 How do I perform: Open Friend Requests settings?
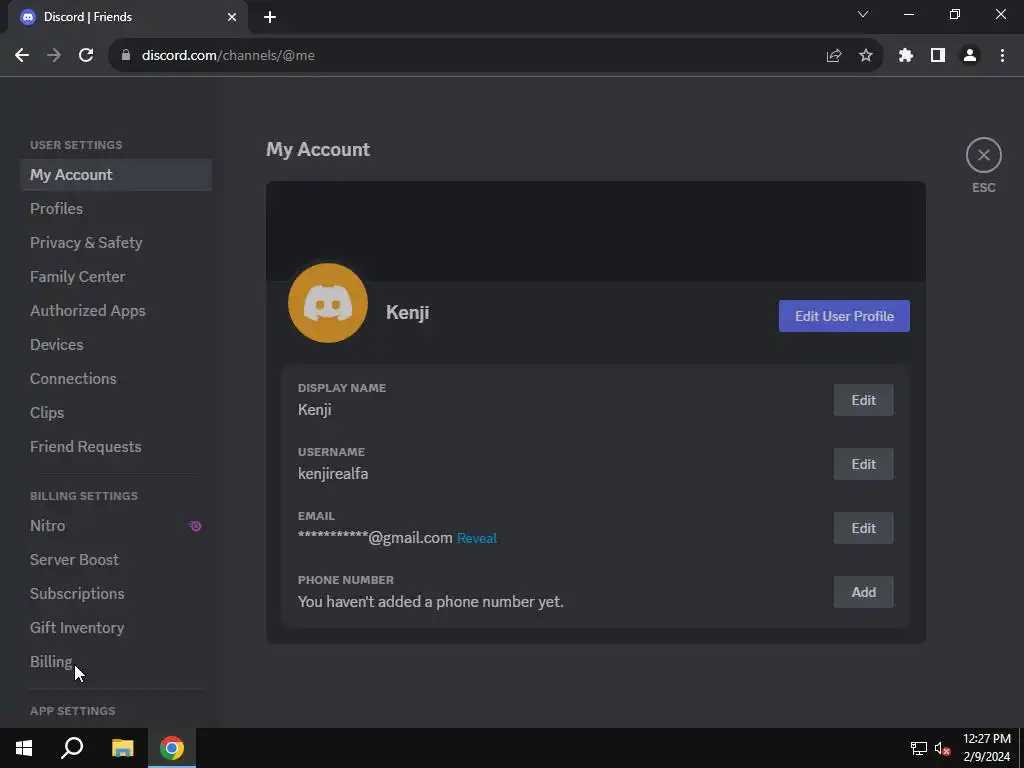pos(116,447)
